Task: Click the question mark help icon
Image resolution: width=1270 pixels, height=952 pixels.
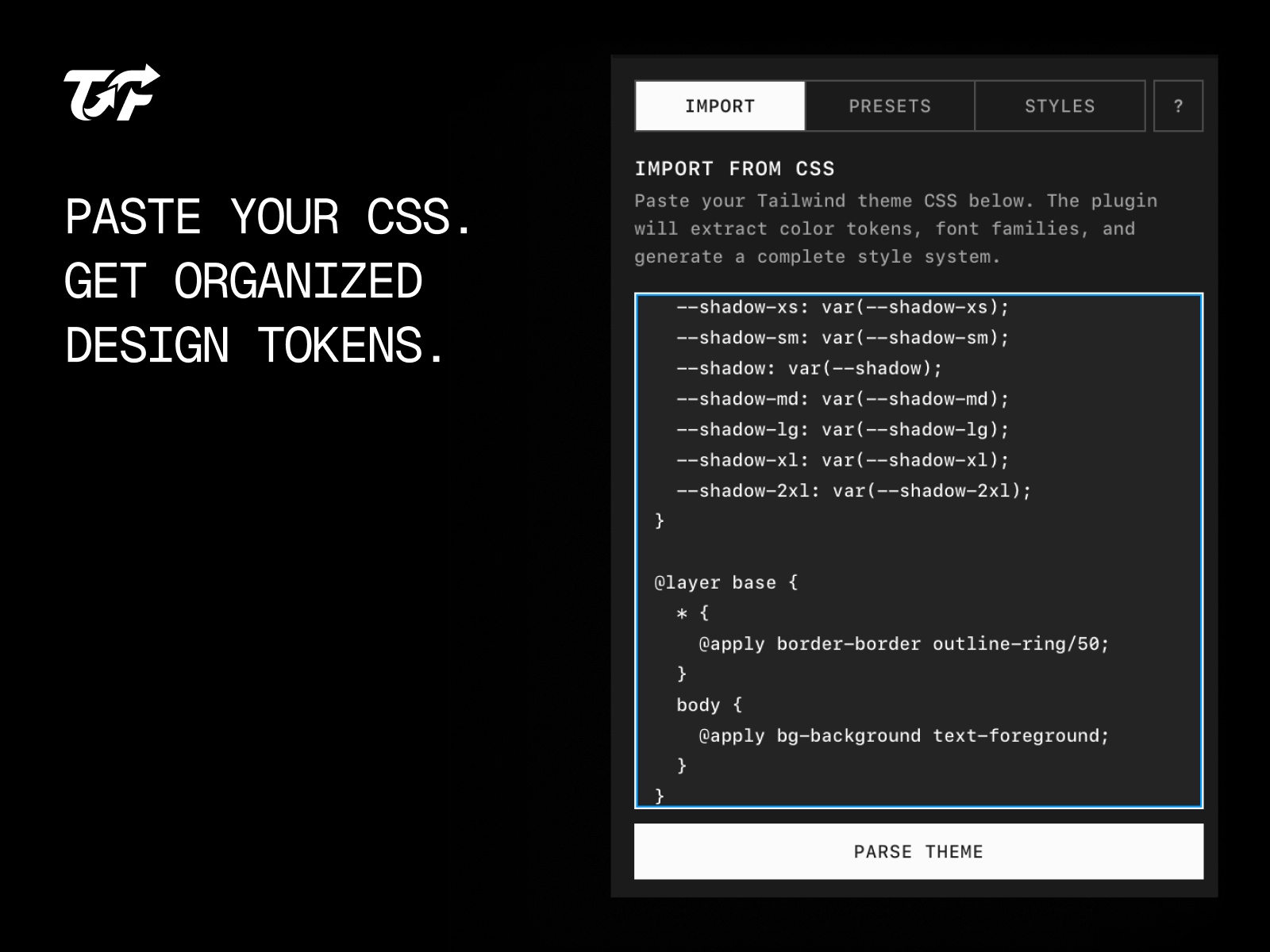Action: click(1178, 106)
